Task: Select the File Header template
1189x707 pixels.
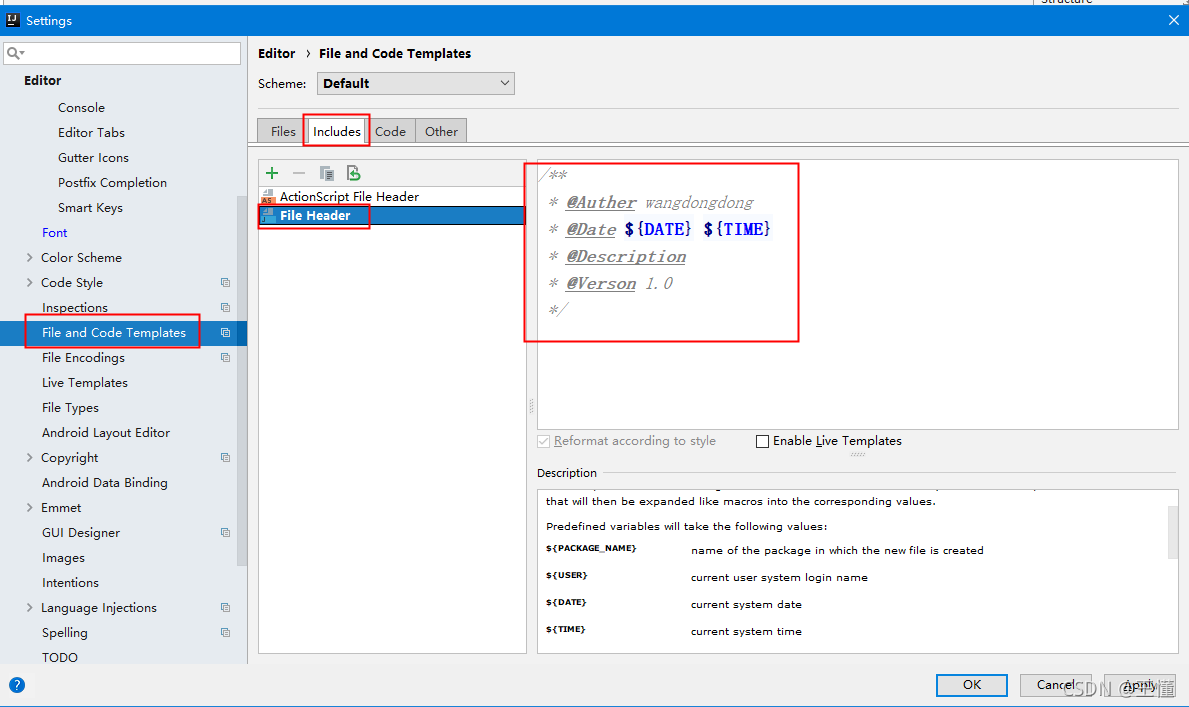Action: (392, 215)
